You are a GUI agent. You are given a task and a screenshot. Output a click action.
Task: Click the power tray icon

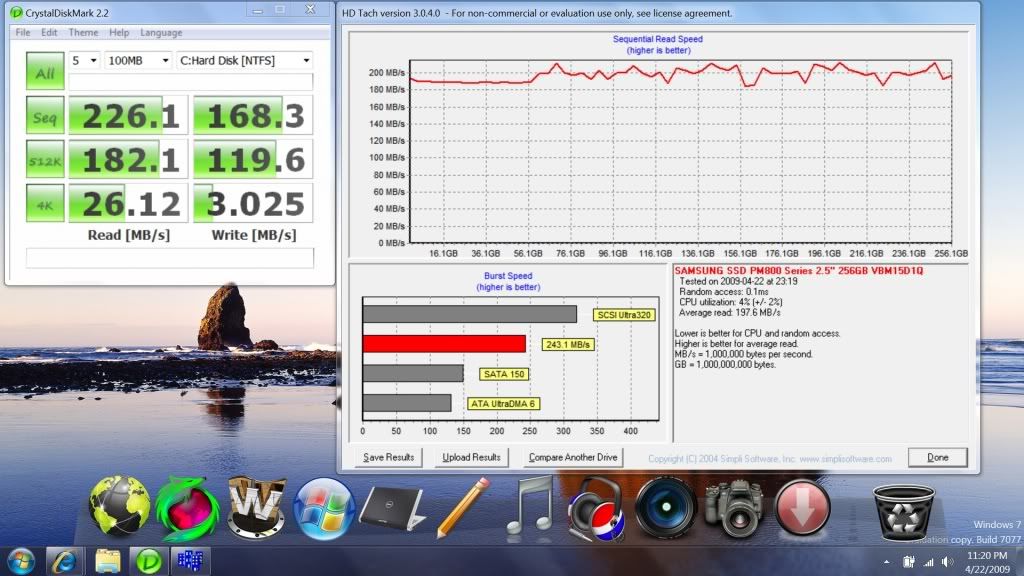908,562
